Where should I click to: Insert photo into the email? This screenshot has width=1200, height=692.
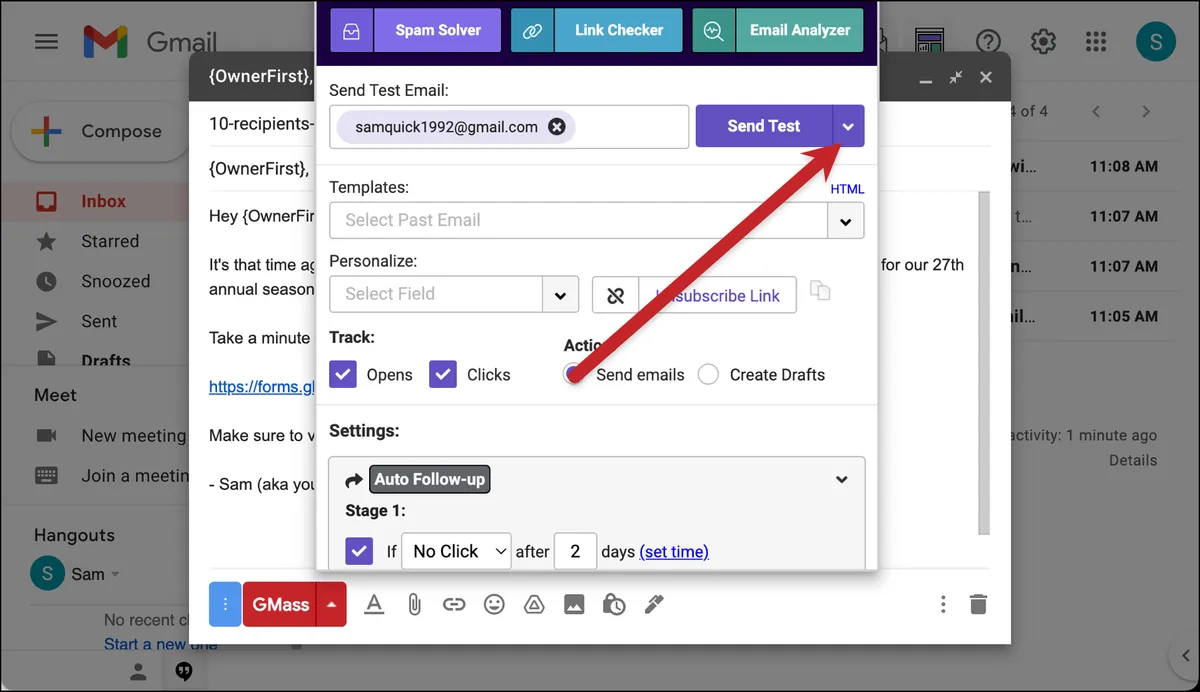[x=574, y=604]
